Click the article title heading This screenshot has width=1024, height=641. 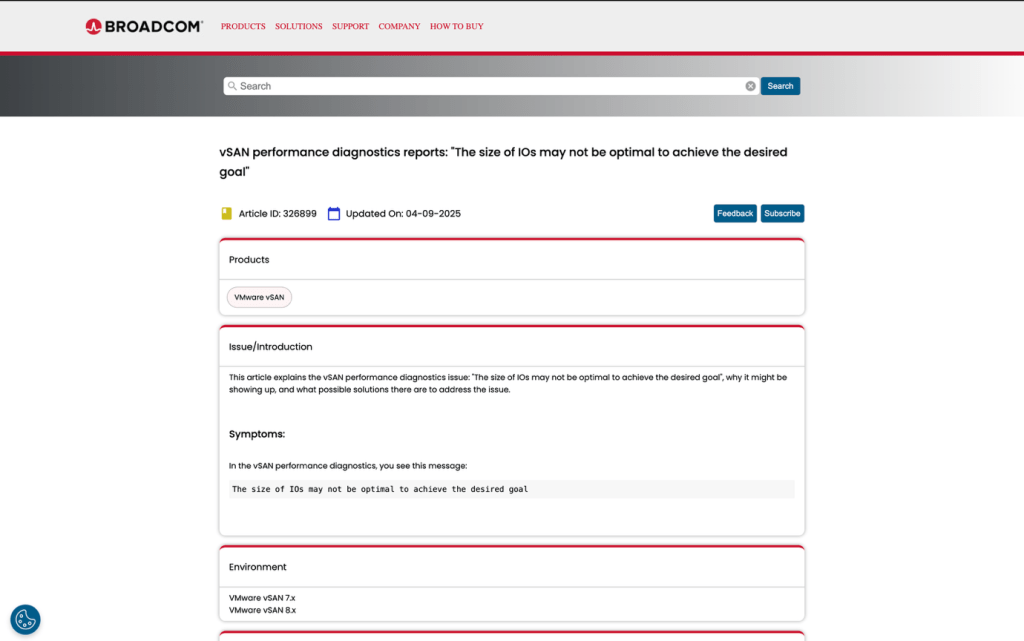point(503,162)
